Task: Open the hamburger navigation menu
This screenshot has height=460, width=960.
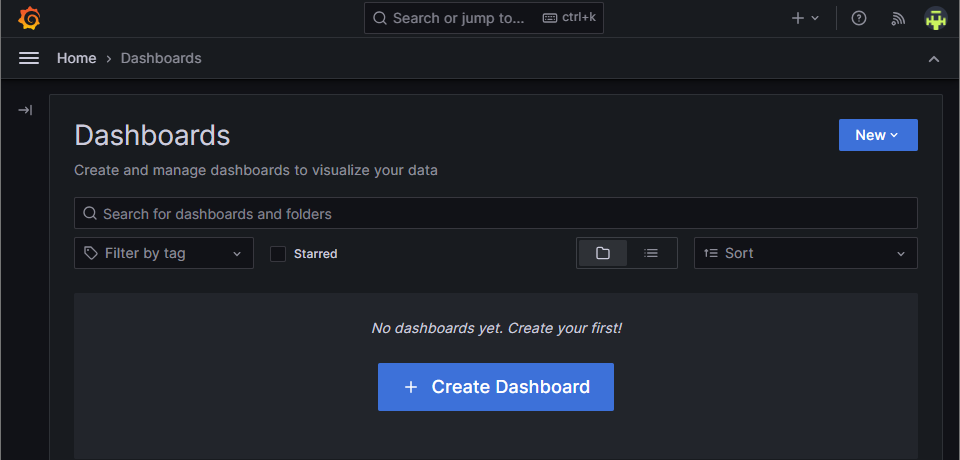Action: [29, 58]
